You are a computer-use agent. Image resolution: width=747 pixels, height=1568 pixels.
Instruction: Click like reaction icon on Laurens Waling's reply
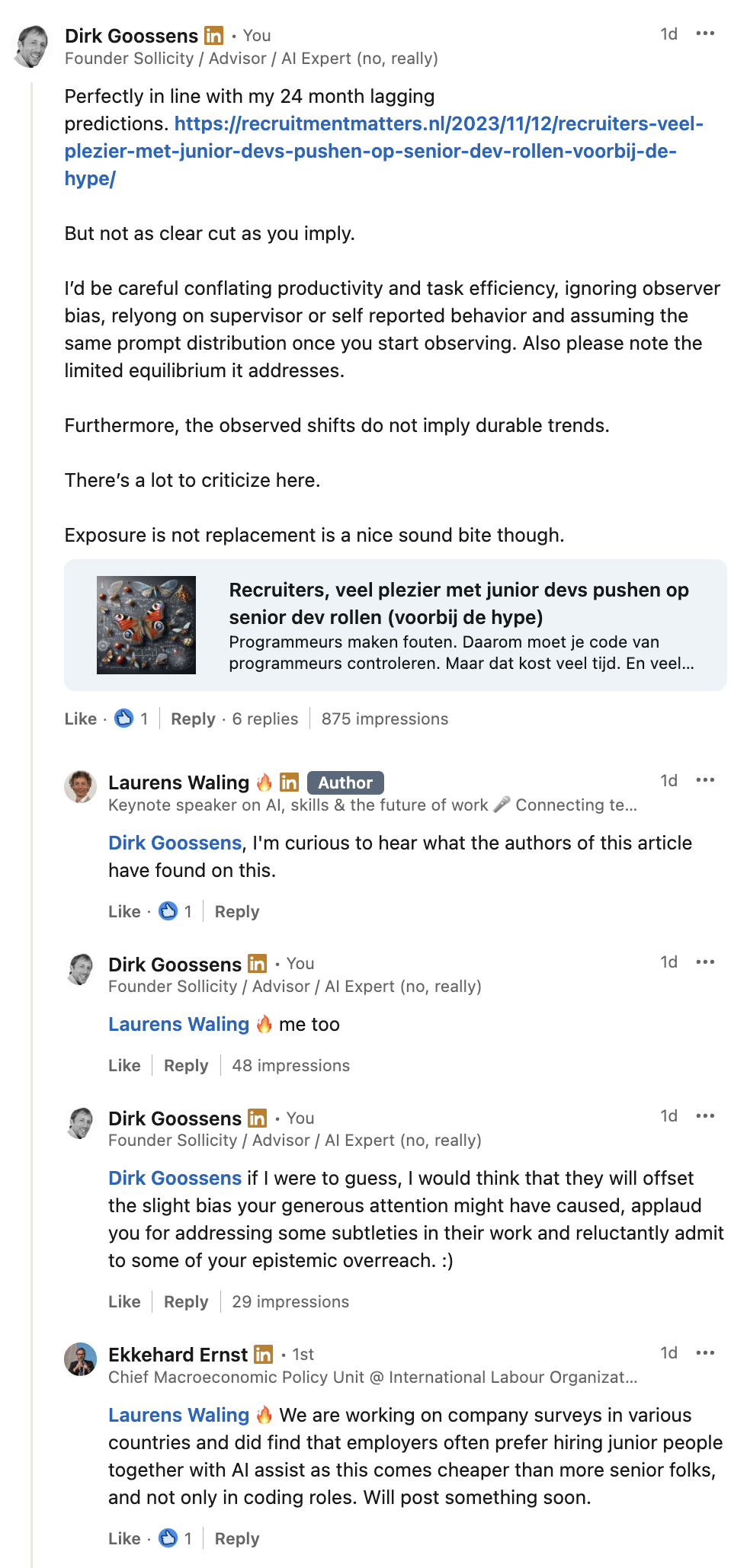pyautogui.click(x=168, y=911)
